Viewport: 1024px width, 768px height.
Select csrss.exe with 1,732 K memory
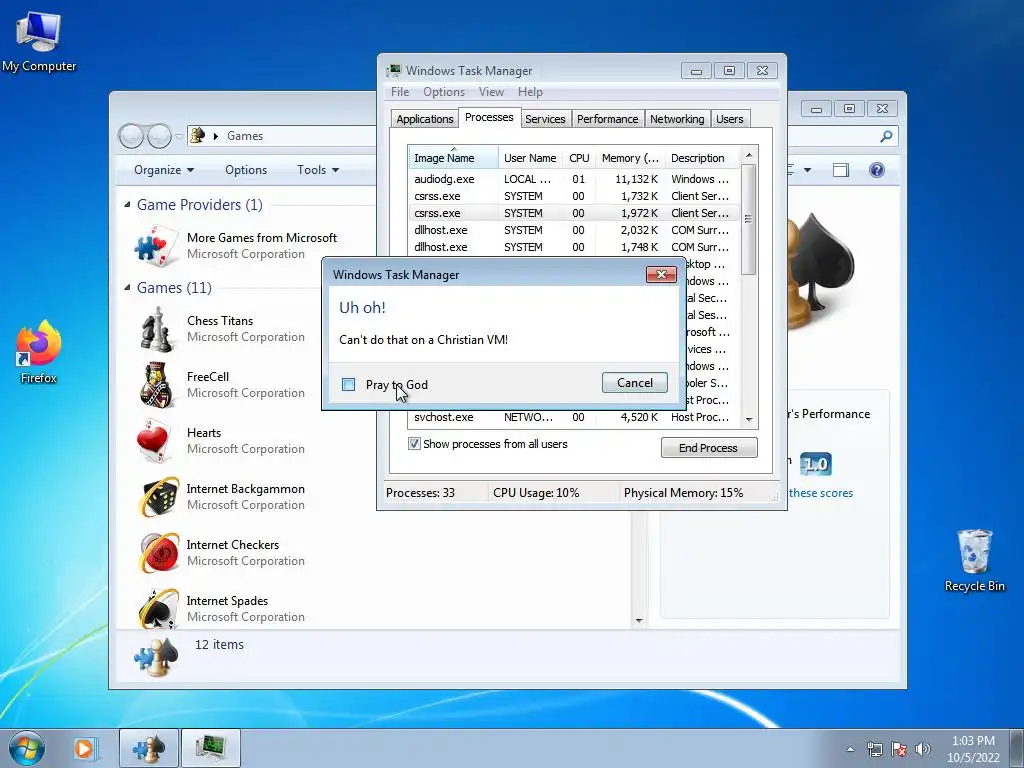(x=574, y=196)
